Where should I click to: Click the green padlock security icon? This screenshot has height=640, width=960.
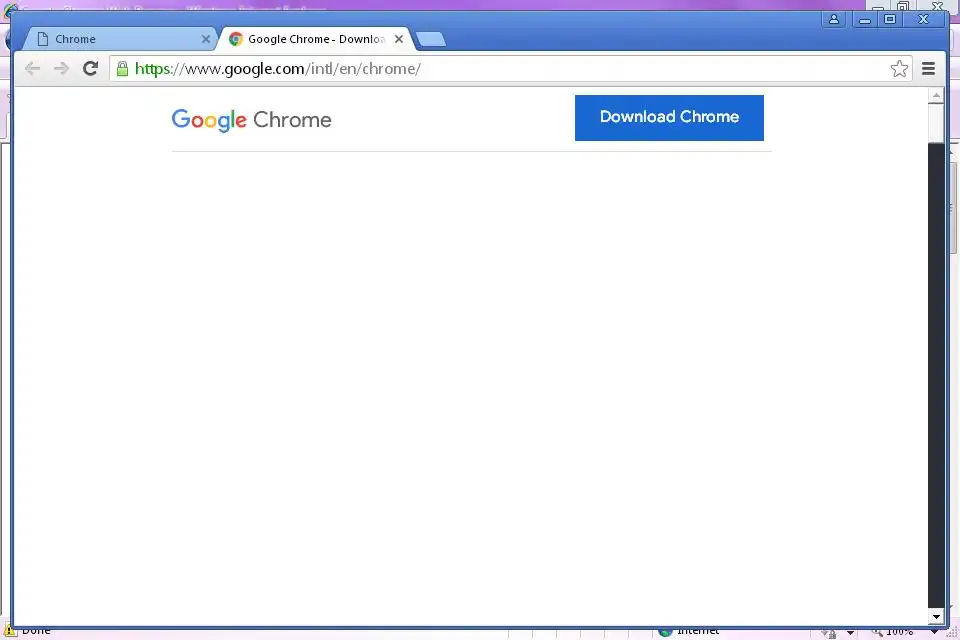pyautogui.click(x=122, y=69)
